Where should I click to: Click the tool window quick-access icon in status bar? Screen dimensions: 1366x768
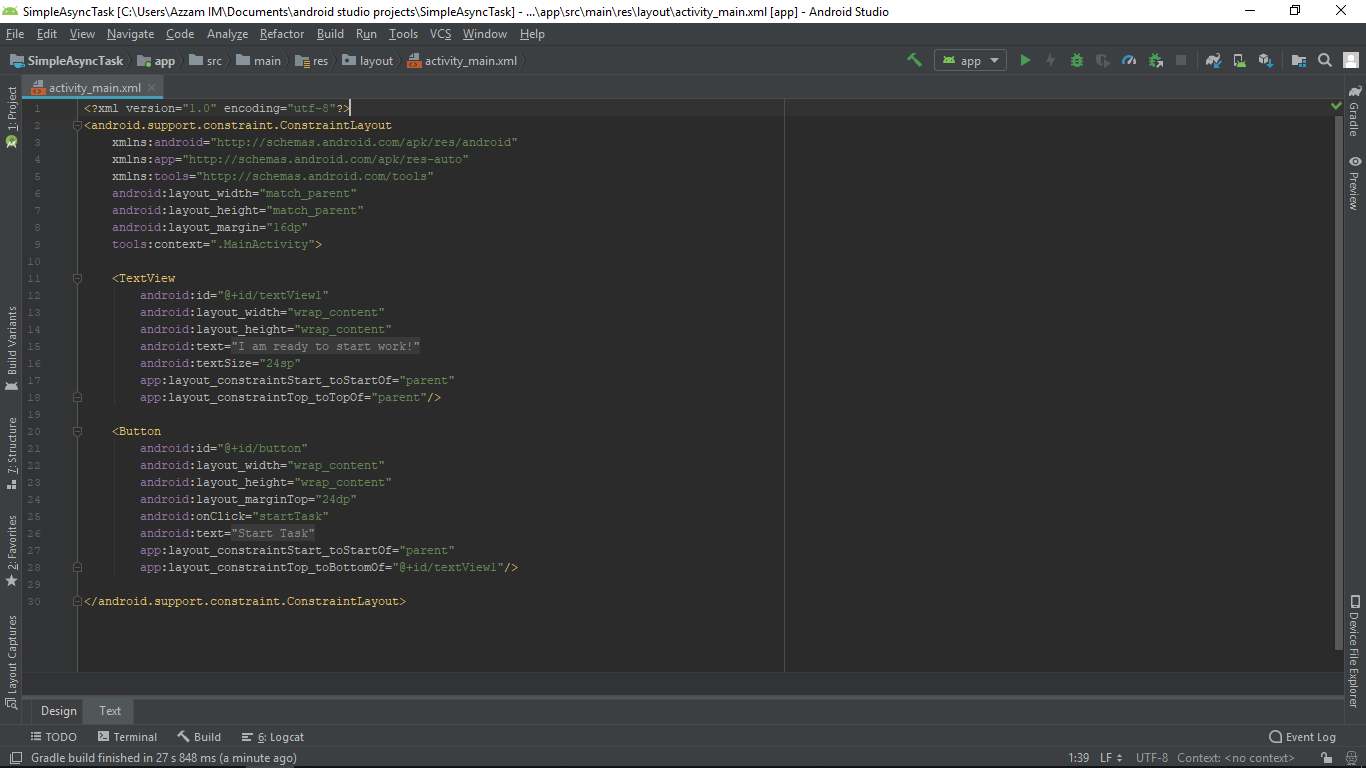[14, 758]
